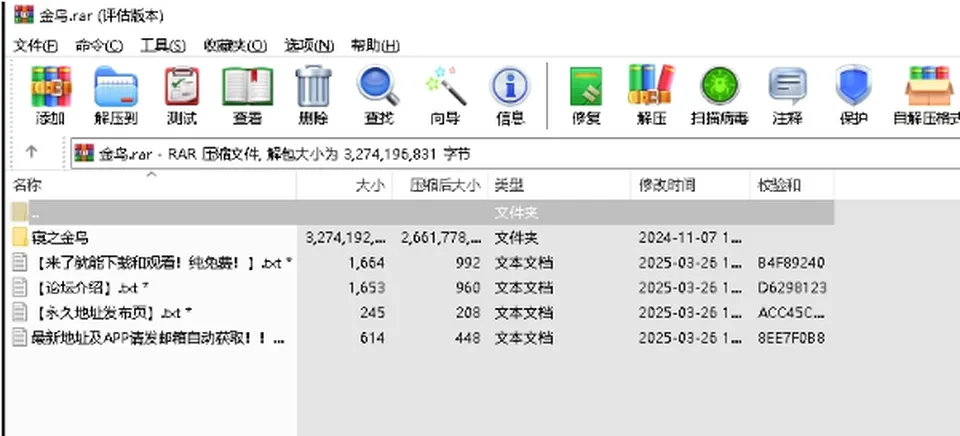
Task: Open the 查看 (View) book icon
Action: (x=247, y=86)
